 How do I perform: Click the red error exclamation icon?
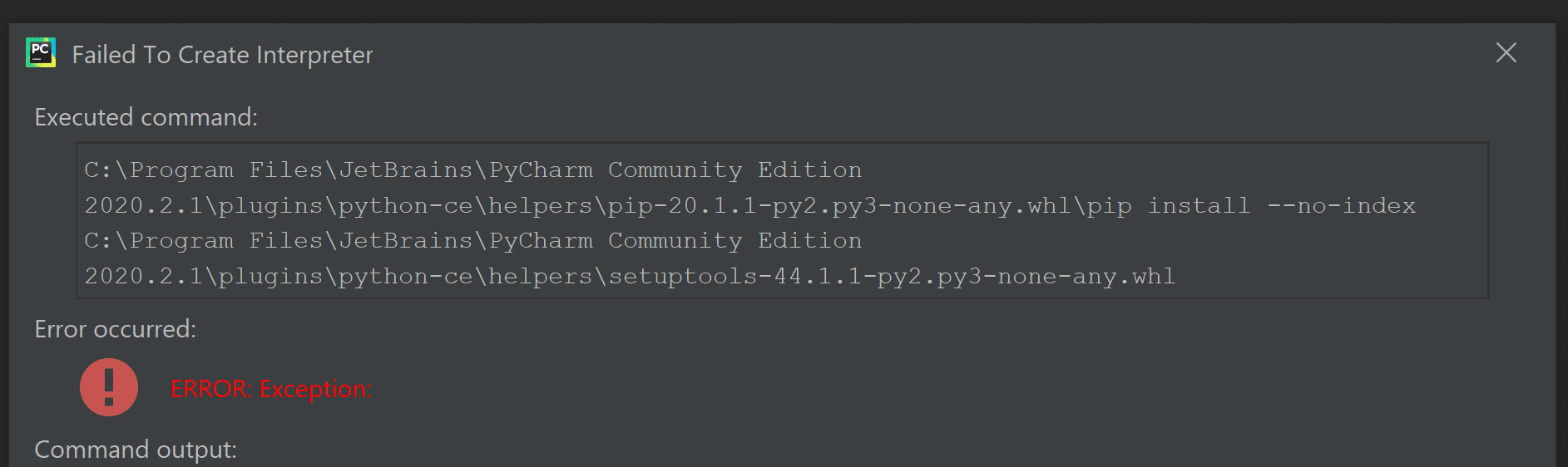click(109, 387)
